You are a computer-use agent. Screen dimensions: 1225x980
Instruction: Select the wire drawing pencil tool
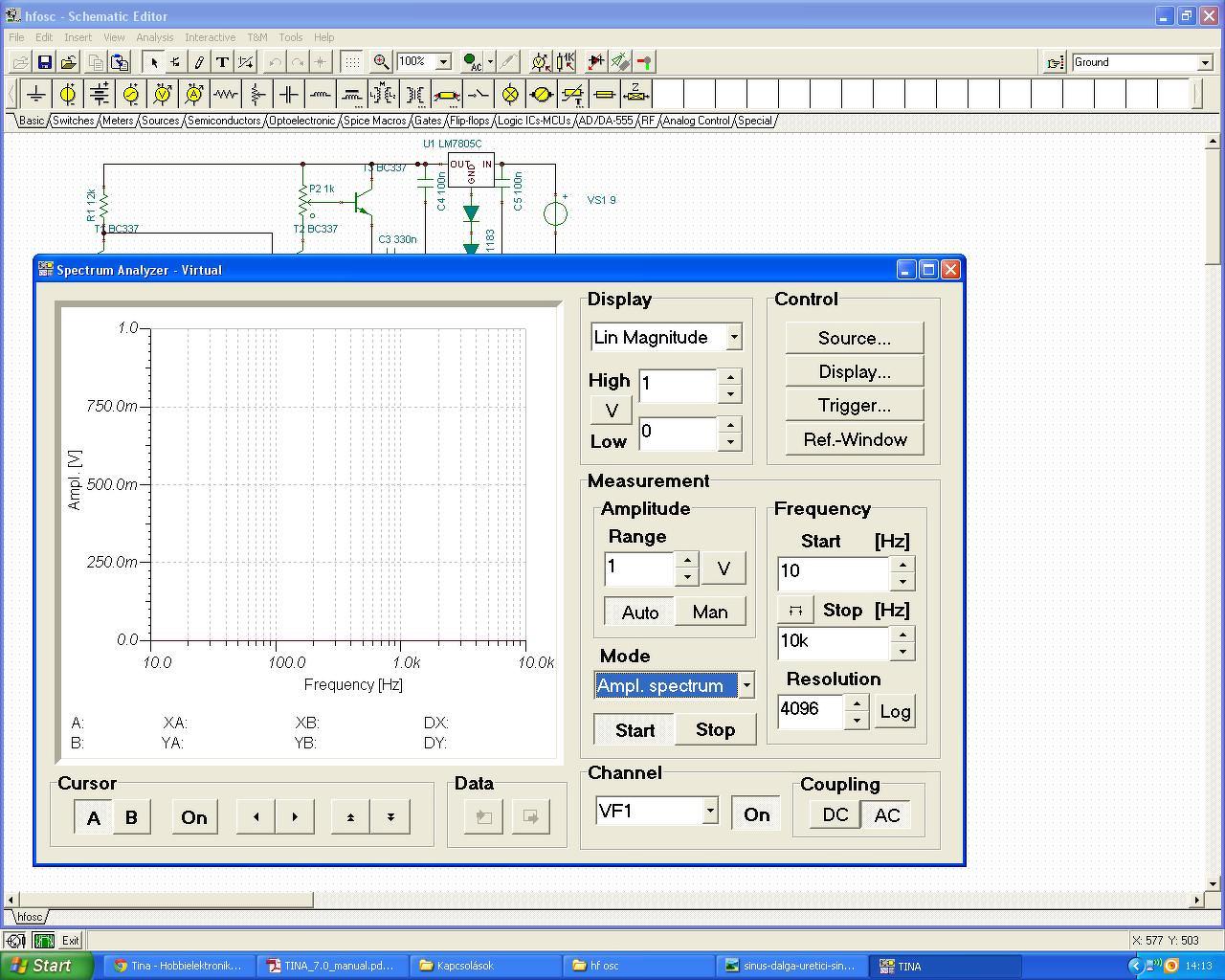pos(199,62)
